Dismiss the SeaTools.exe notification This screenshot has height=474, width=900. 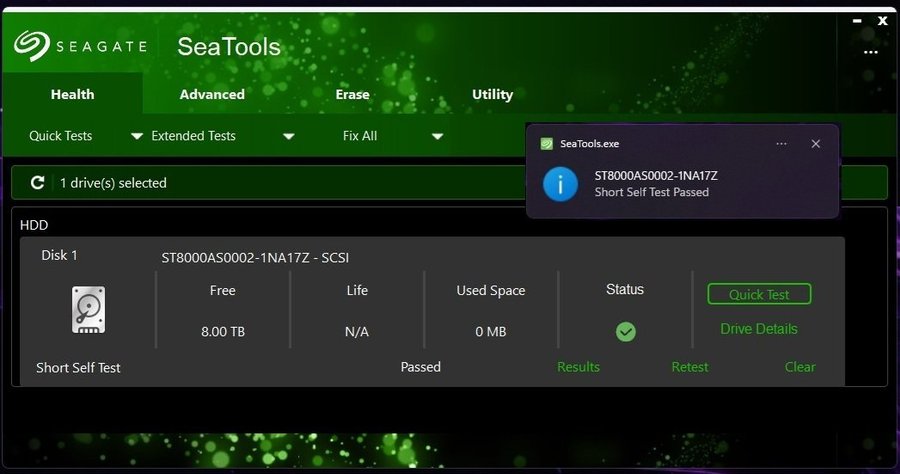click(x=815, y=144)
